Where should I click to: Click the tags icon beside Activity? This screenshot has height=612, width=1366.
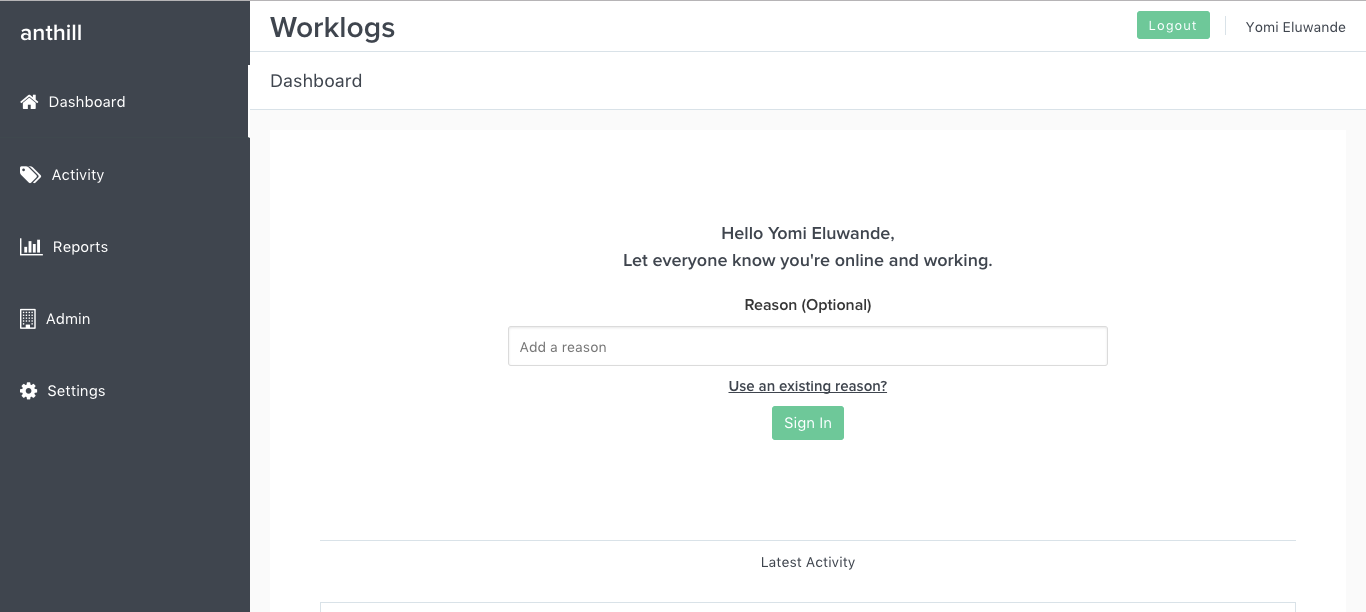click(x=30, y=175)
